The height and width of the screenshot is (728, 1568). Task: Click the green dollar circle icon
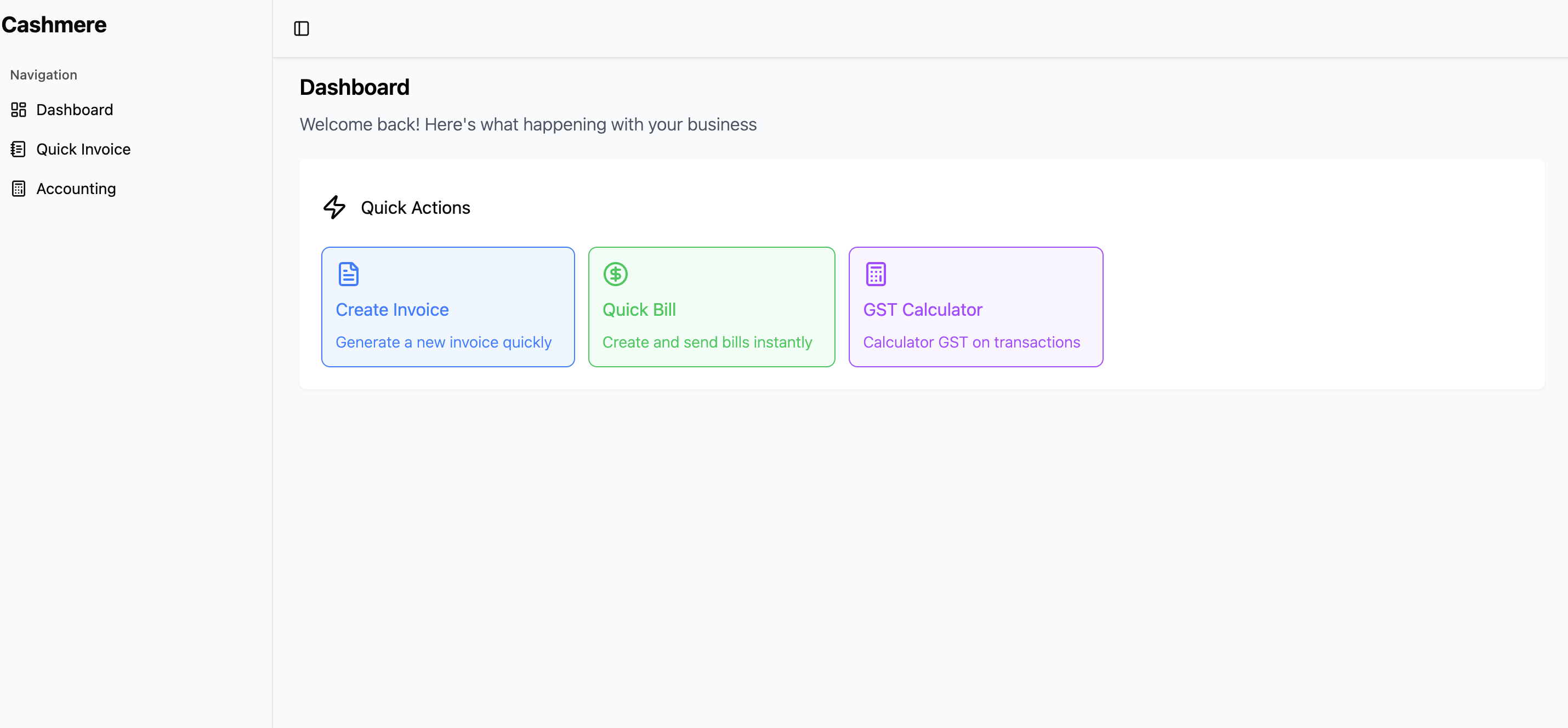[615, 274]
